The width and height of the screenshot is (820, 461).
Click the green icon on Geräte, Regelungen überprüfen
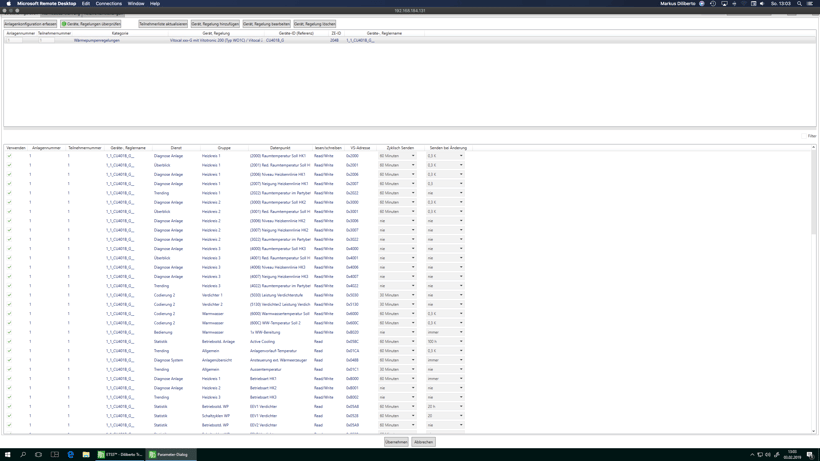[x=64, y=24]
